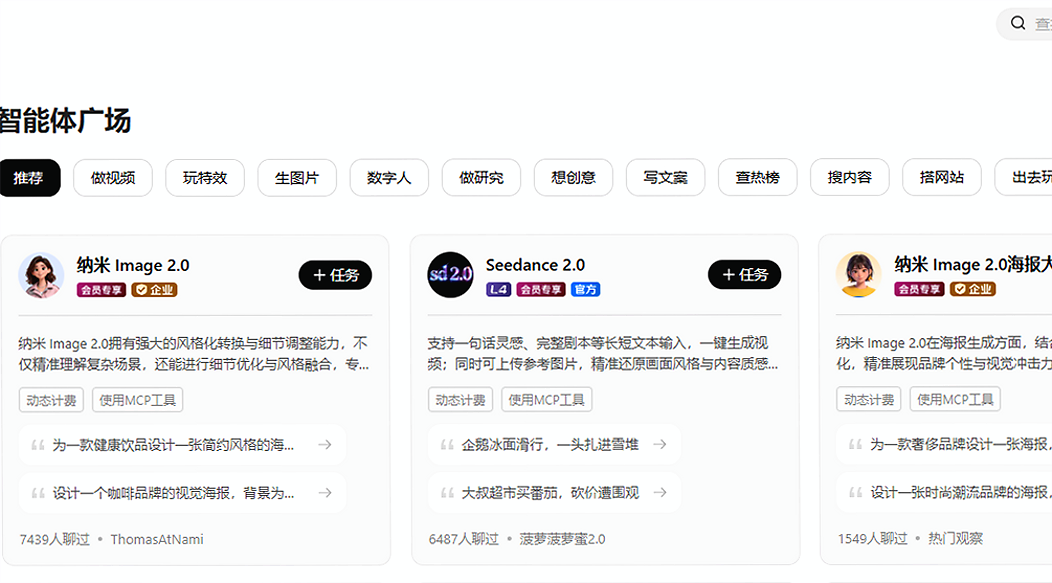The height and width of the screenshot is (583, 1052).
Task: Select the 玩特效 tab
Action: tap(205, 178)
